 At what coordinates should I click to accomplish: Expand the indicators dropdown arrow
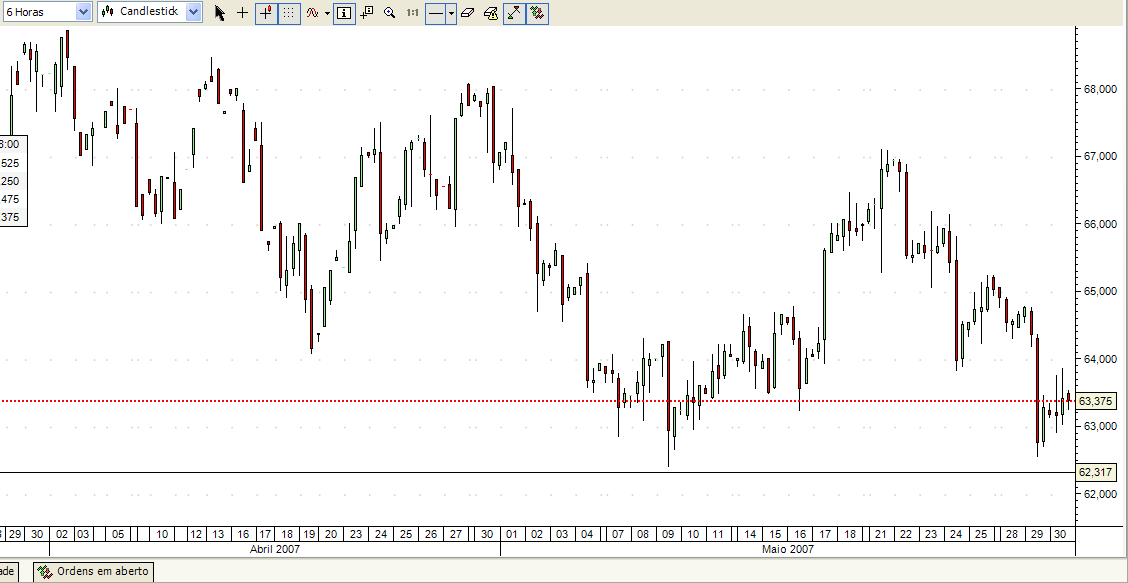tap(327, 13)
